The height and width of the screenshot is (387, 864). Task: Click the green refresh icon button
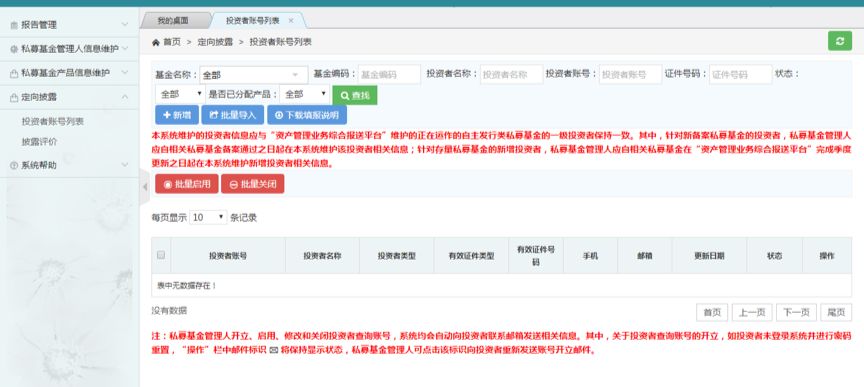pyautogui.click(x=840, y=41)
